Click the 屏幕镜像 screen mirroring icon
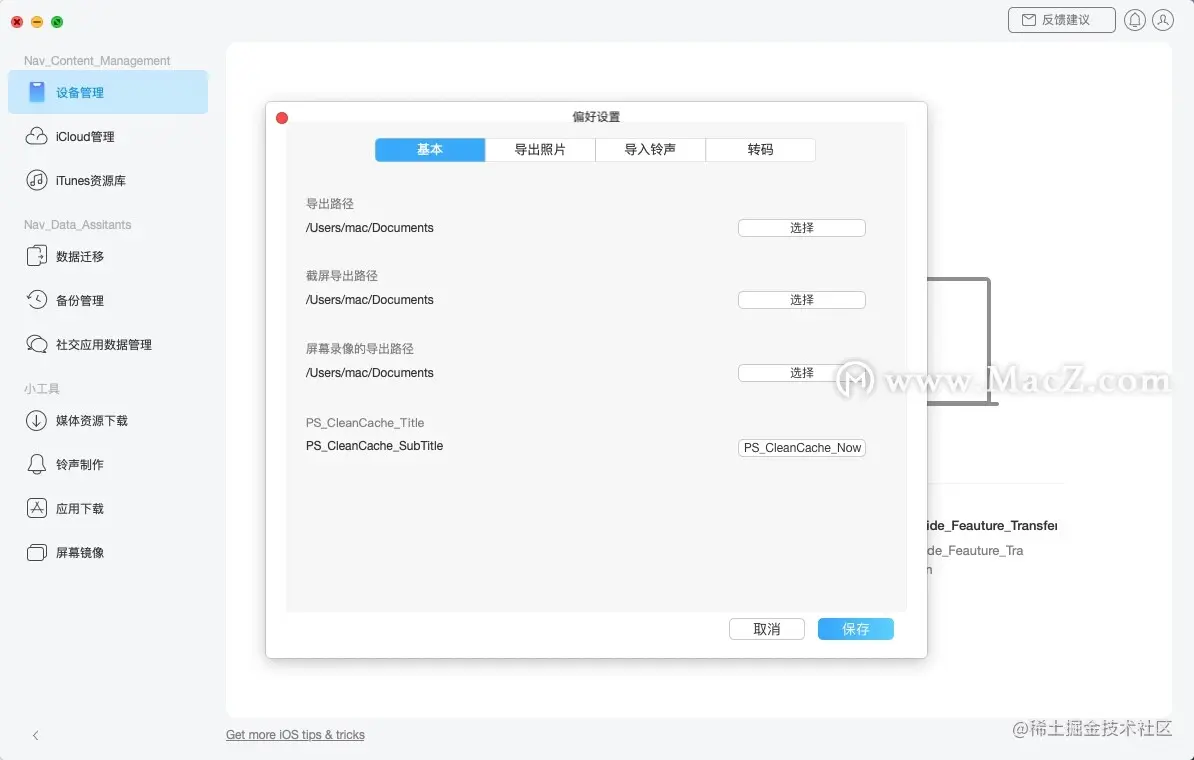This screenshot has height=760, width=1194. [37, 552]
